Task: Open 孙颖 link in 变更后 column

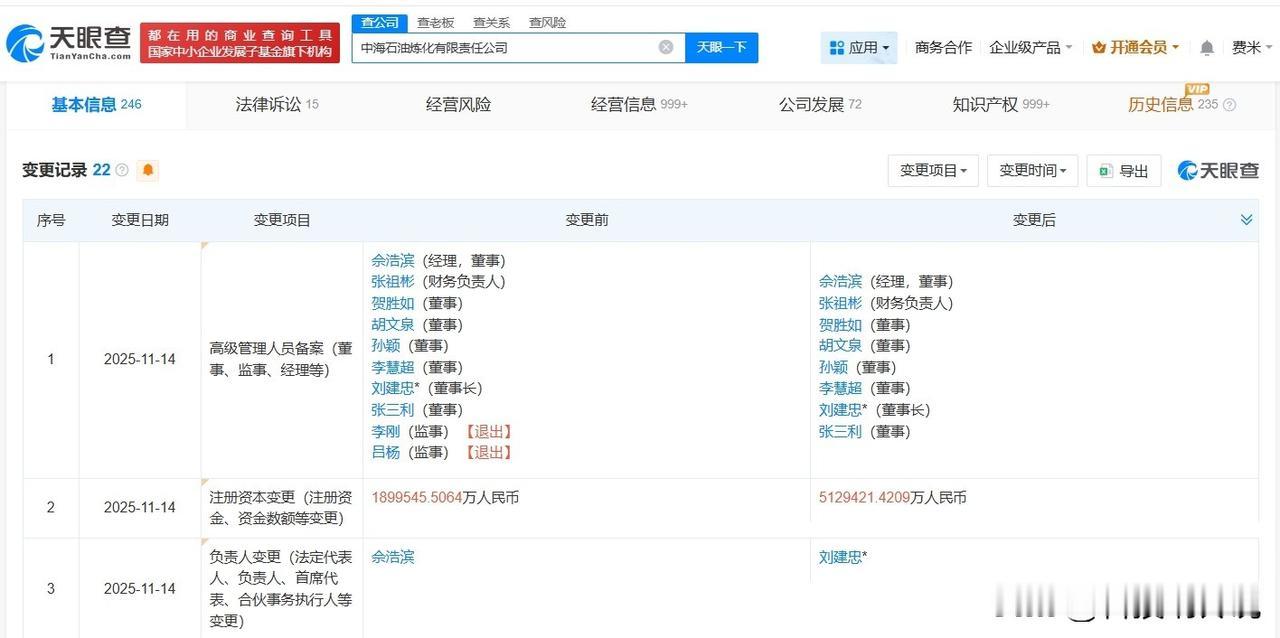Action: (x=833, y=367)
